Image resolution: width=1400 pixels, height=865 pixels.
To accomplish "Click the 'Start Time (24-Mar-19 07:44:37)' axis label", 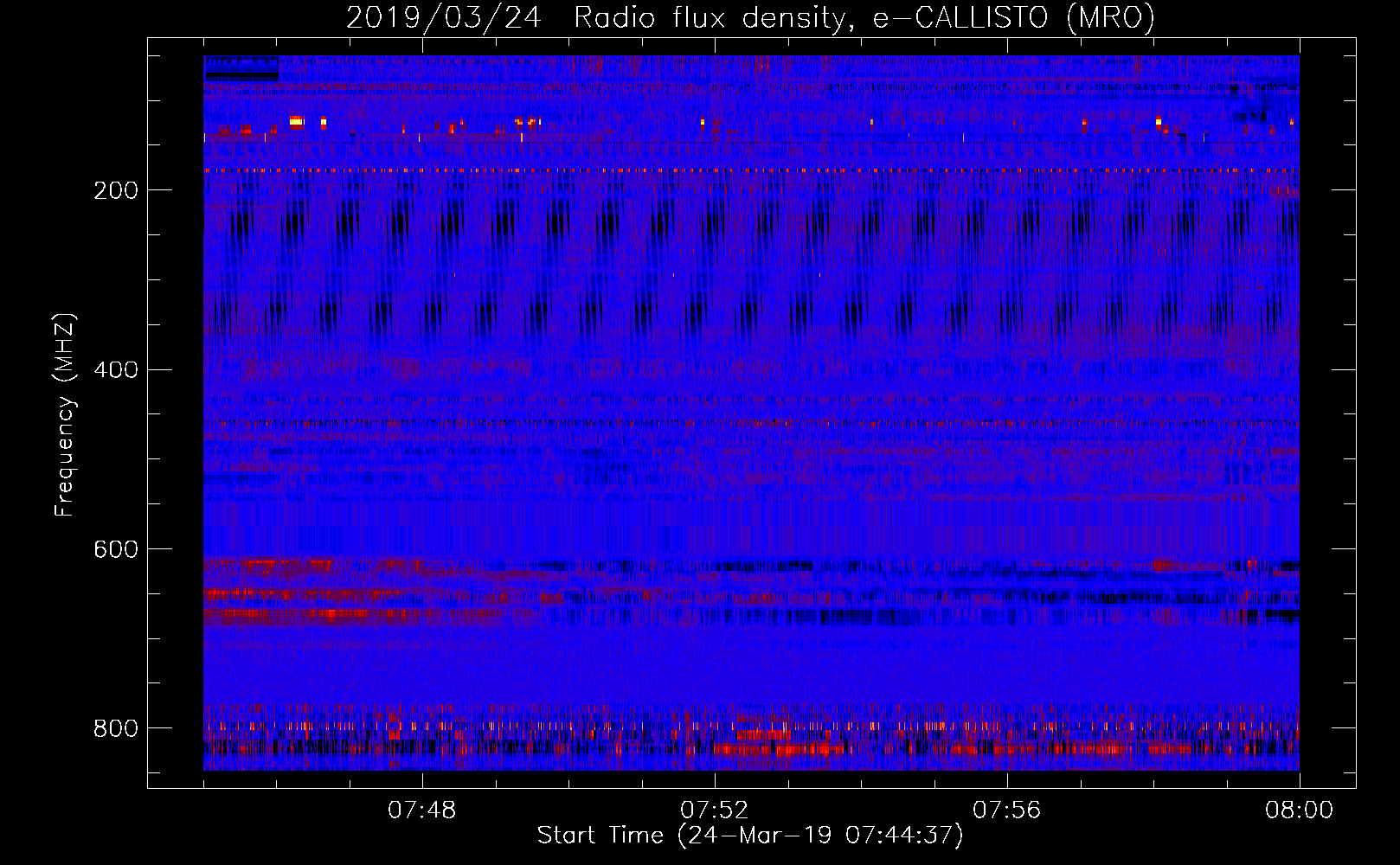I will click(750, 836).
